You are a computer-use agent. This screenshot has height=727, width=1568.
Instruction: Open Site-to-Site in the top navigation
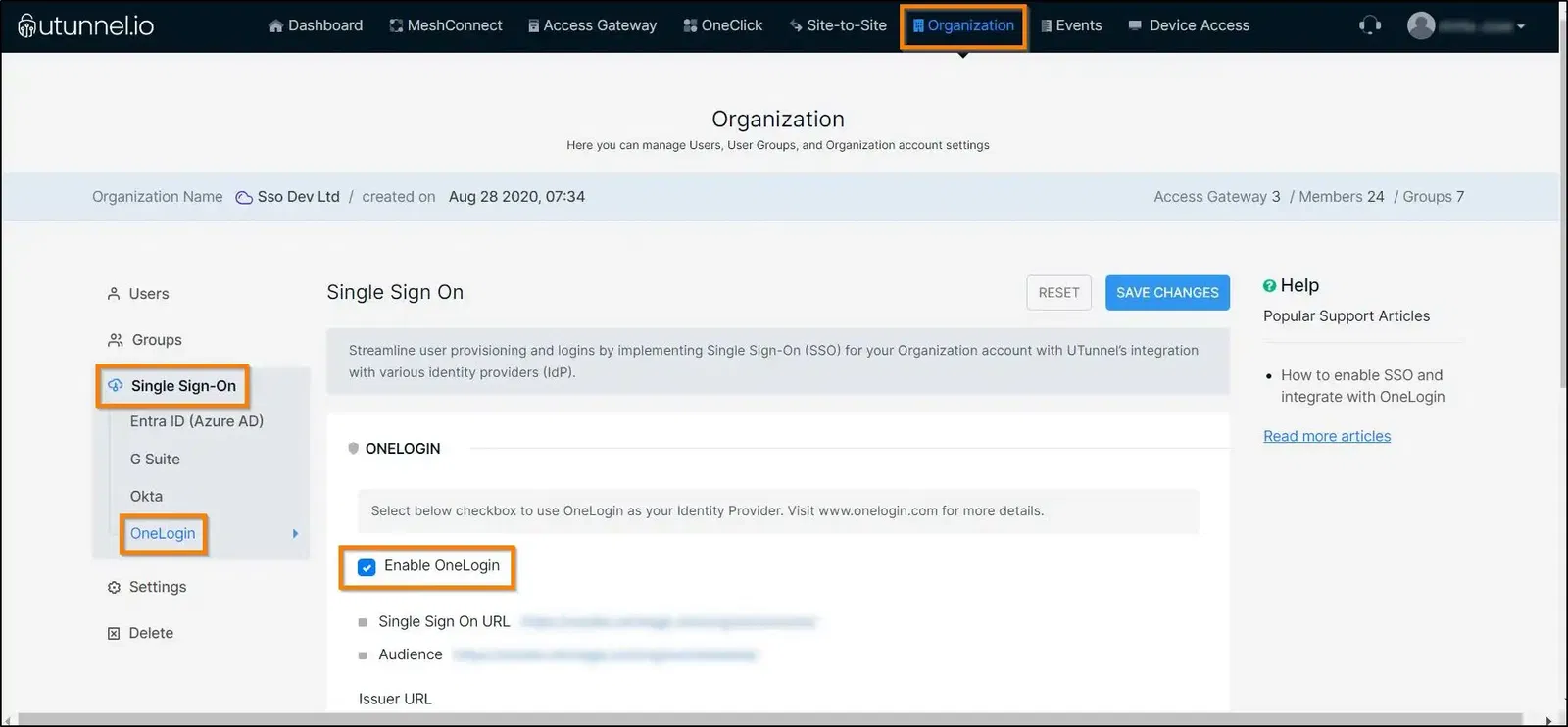pyautogui.click(x=838, y=25)
